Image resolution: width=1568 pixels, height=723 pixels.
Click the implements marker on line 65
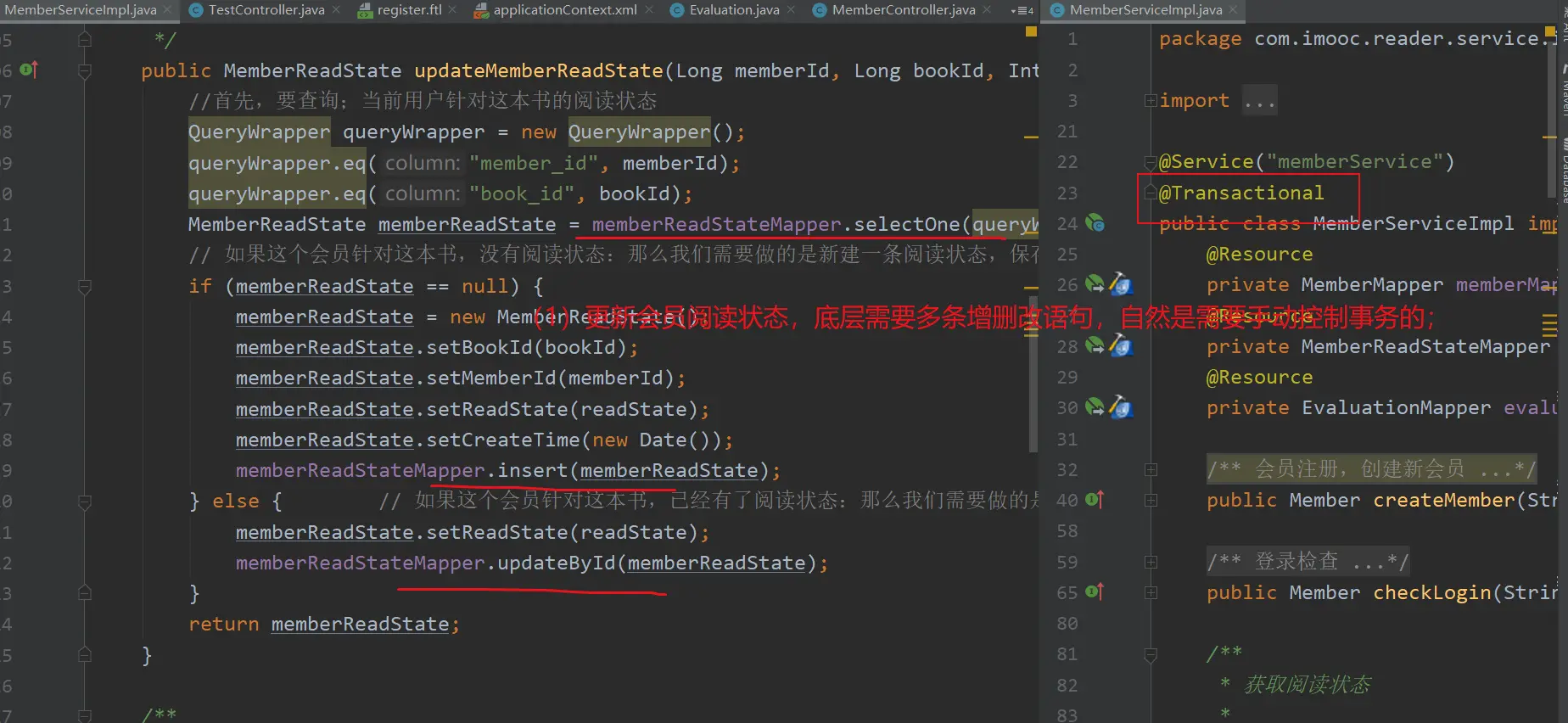[x=1095, y=592]
